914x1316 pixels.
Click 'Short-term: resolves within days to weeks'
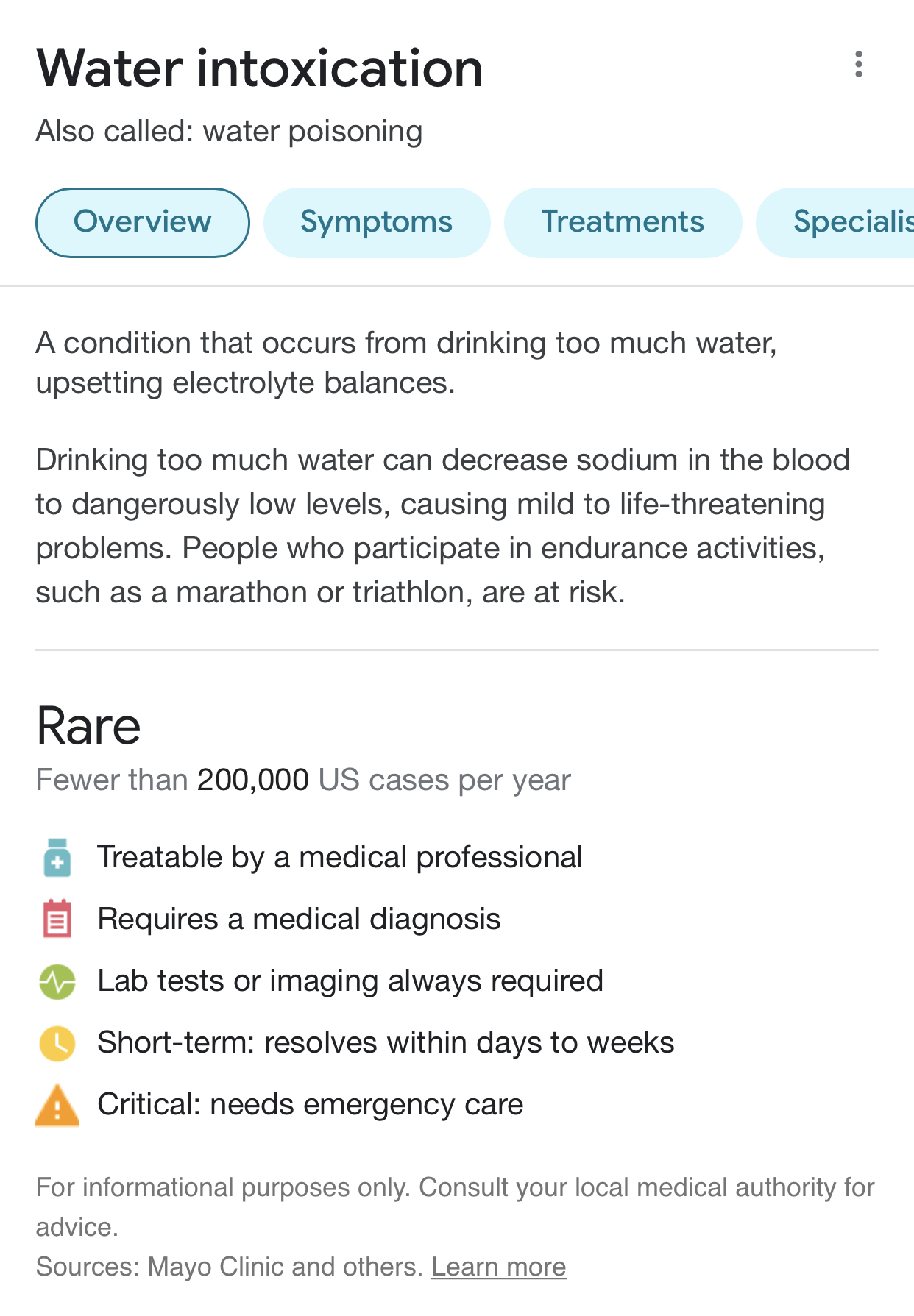pos(386,1043)
